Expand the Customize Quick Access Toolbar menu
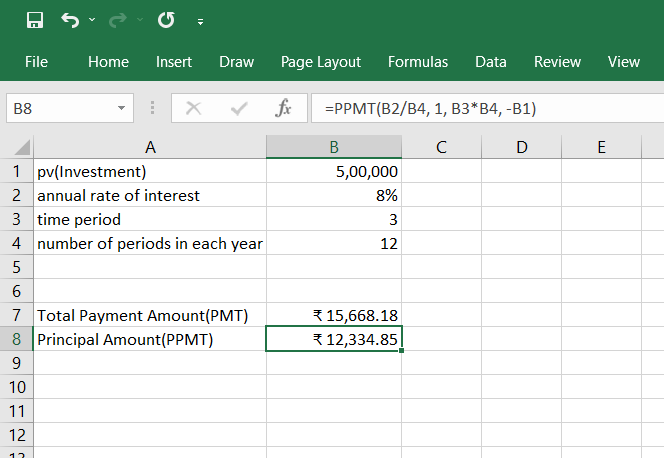The image size is (664, 458). tap(201, 21)
